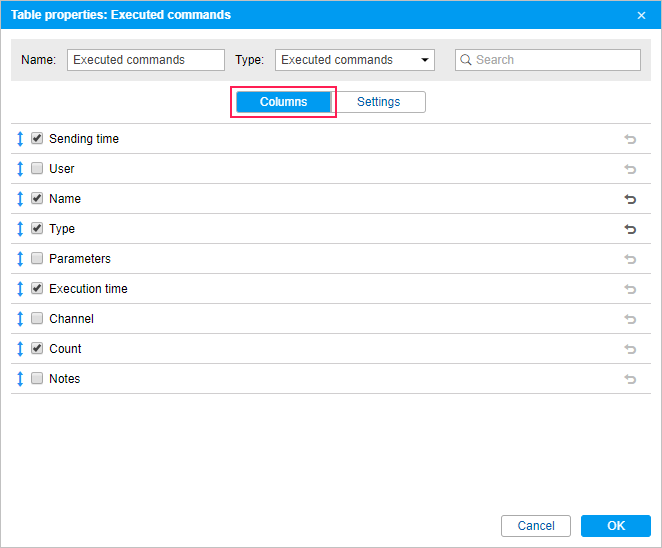Uncheck the Count column
Image resolution: width=662 pixels, height=548 pixels.
37,348
